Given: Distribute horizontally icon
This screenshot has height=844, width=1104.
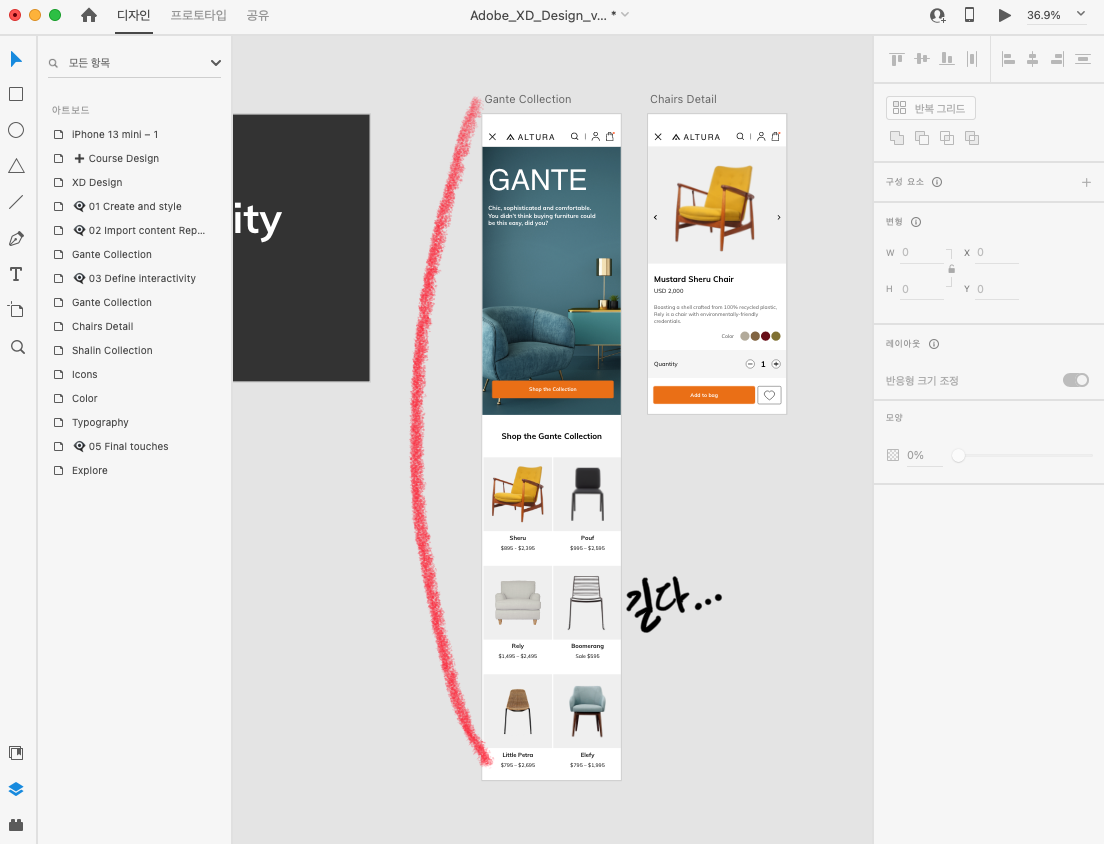Looking at the screenshot, I should (x=972, y=59).
